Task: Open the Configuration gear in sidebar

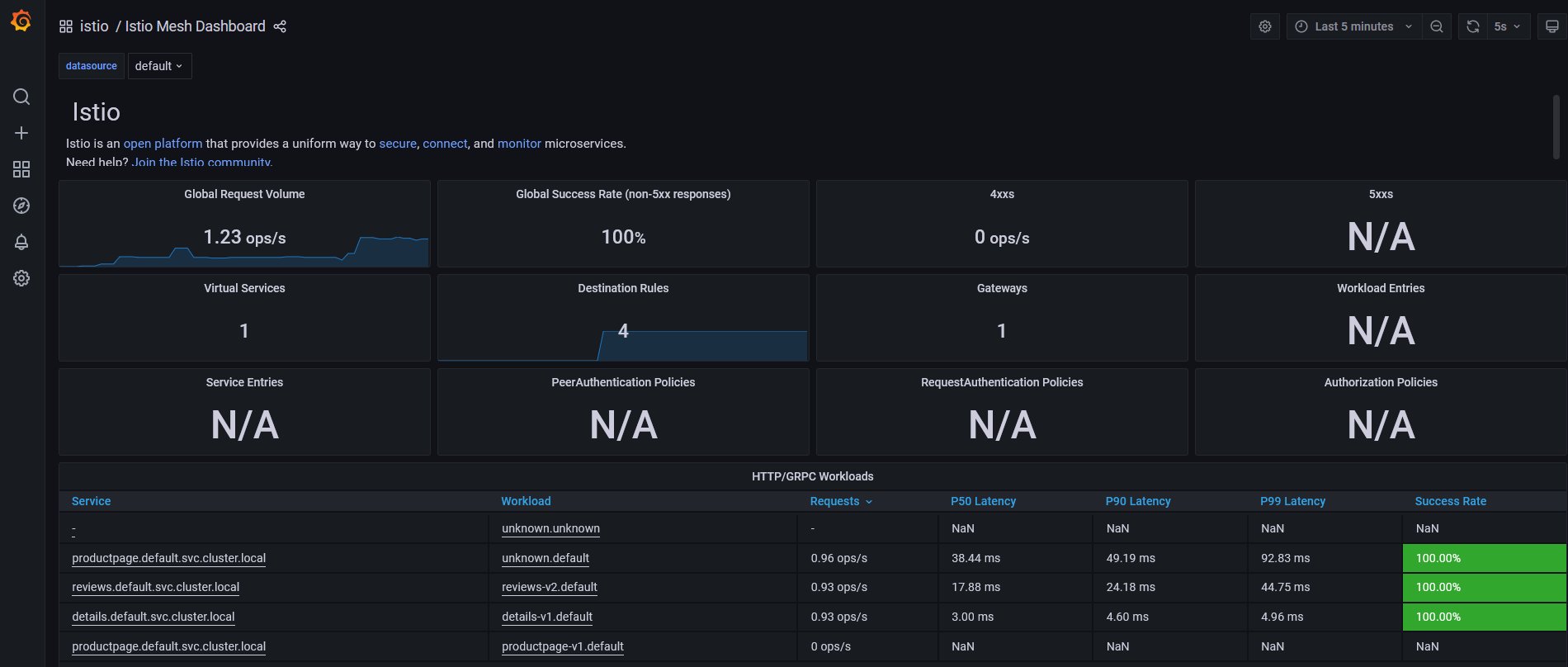Action: pos(21,278)
